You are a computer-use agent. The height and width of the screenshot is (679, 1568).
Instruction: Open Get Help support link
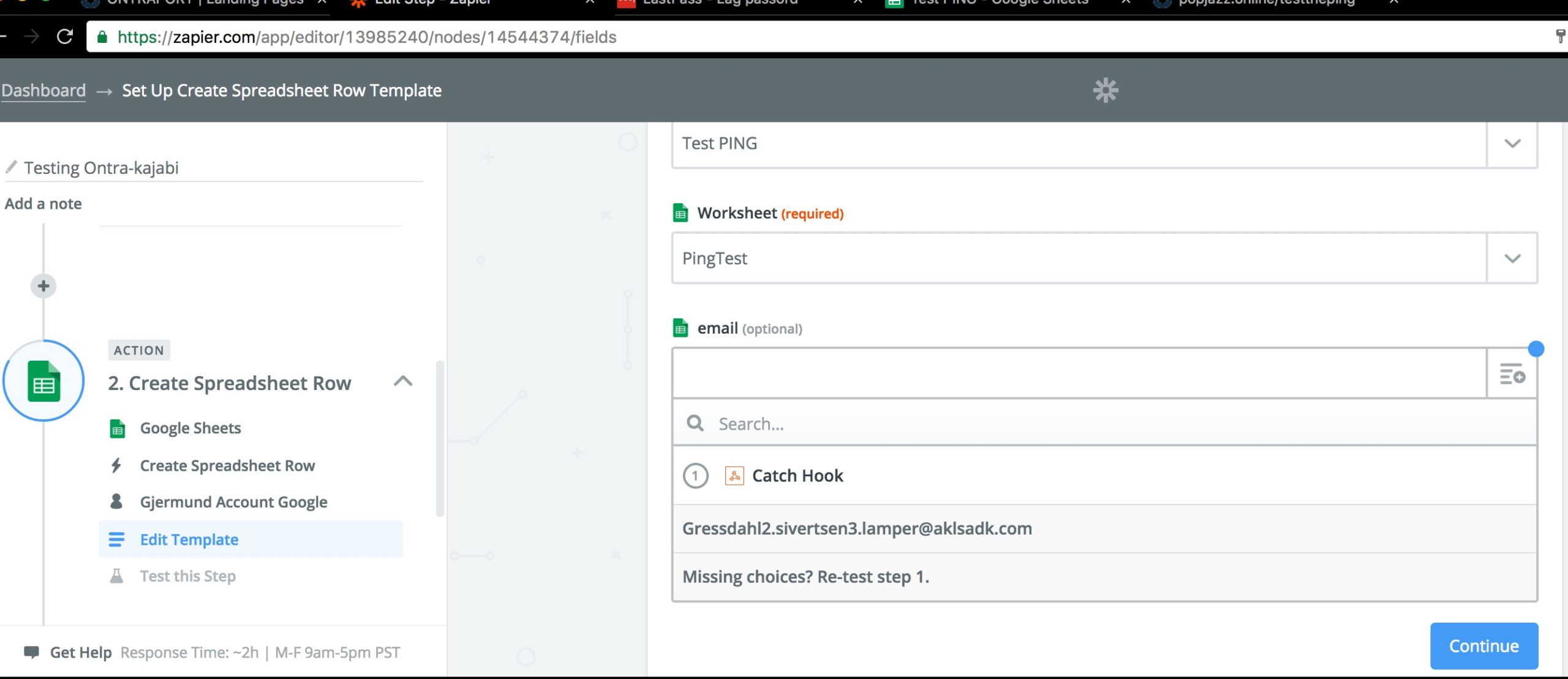point(81,653)
